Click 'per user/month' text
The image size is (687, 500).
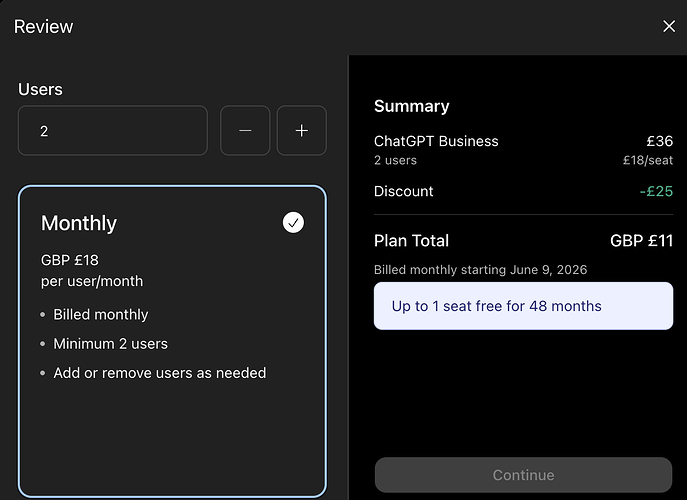(92, 281)
